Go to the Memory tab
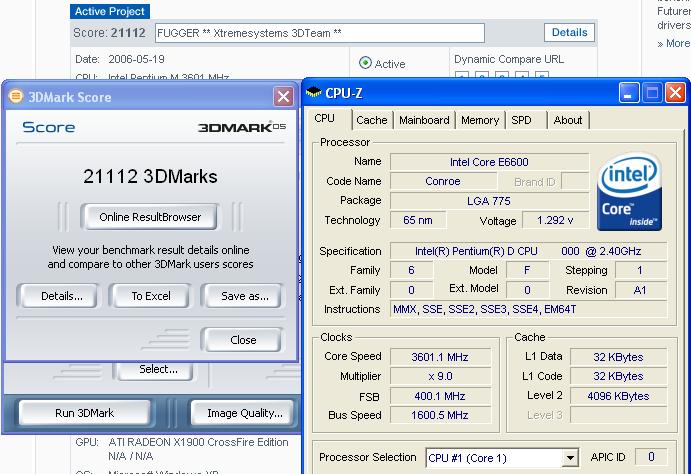The image size is (691, 474). pos(480,120)
